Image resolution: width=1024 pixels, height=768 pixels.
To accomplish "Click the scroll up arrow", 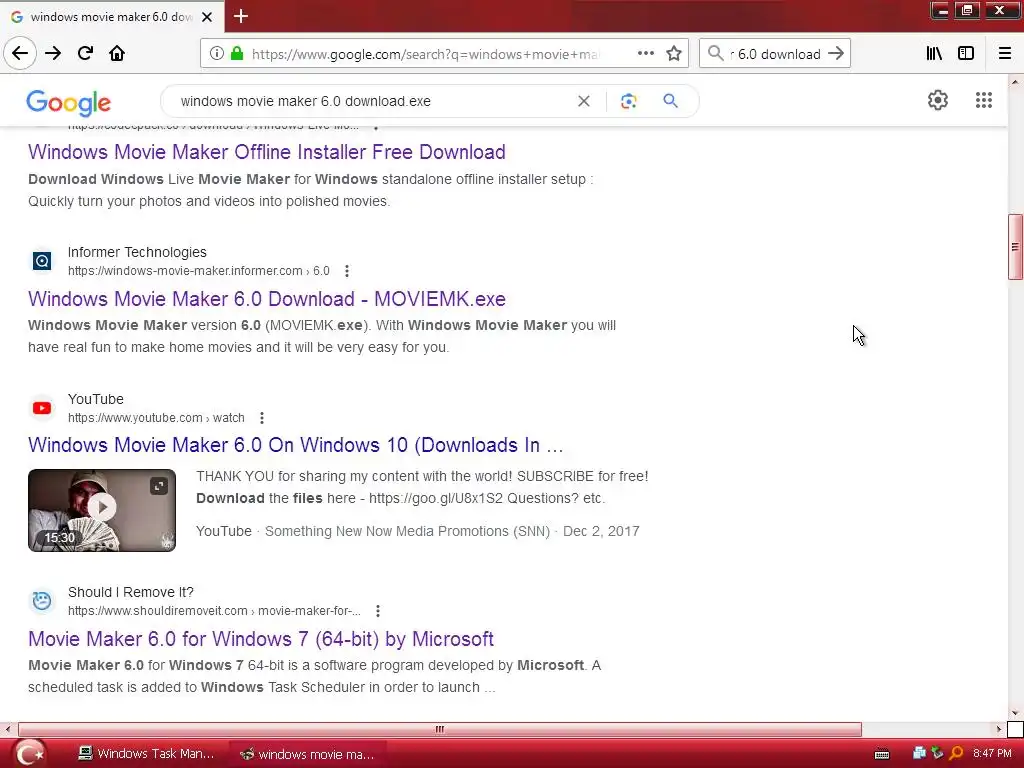I will pos(1015,82).
